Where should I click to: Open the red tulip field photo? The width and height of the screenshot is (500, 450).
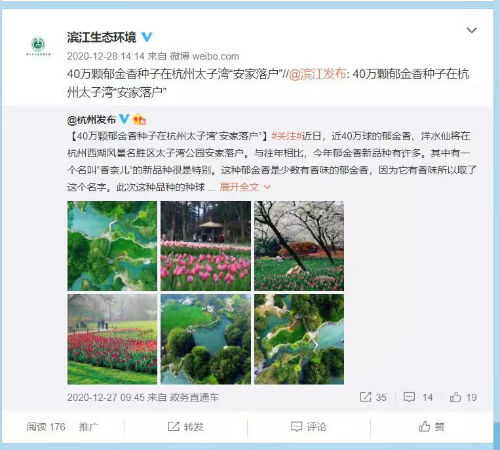point(112,339)
